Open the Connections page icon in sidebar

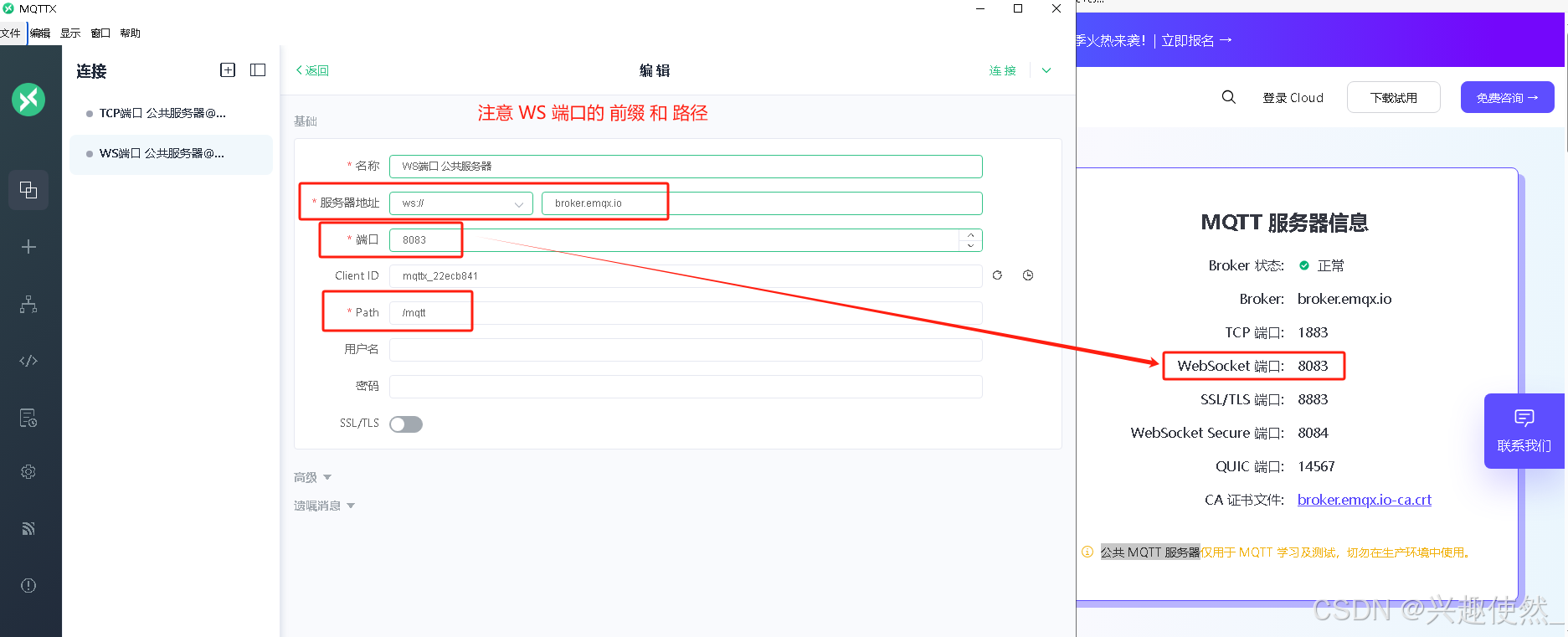pos(28,190)
